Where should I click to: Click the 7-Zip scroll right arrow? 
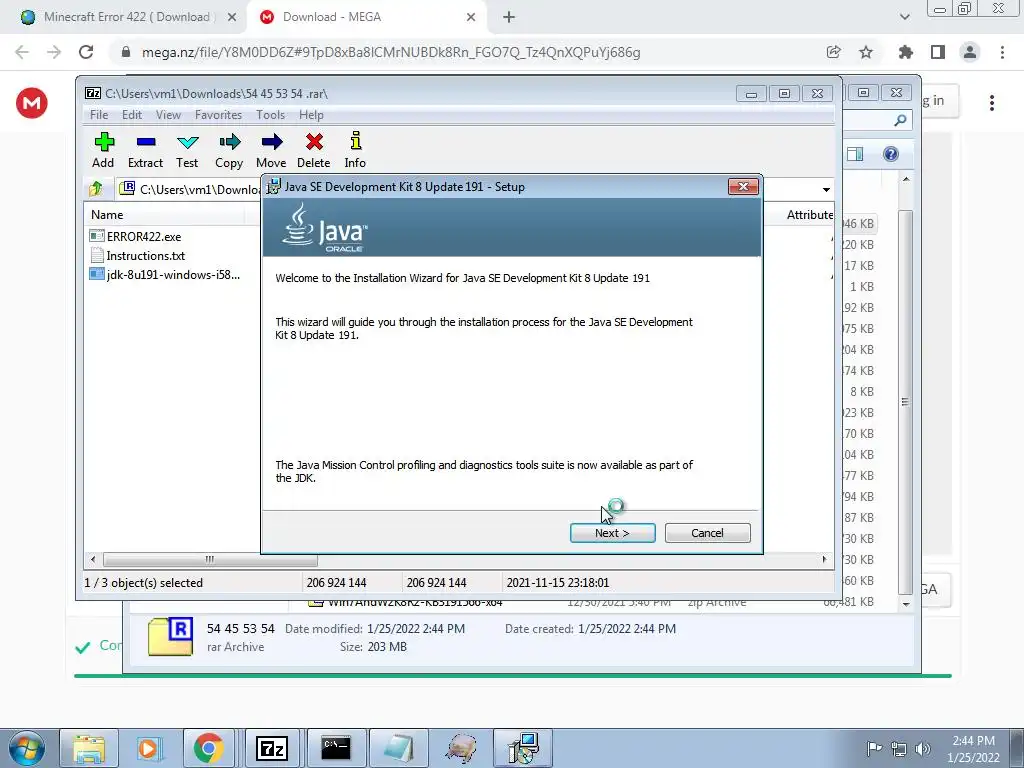click(x=824, y=560)
